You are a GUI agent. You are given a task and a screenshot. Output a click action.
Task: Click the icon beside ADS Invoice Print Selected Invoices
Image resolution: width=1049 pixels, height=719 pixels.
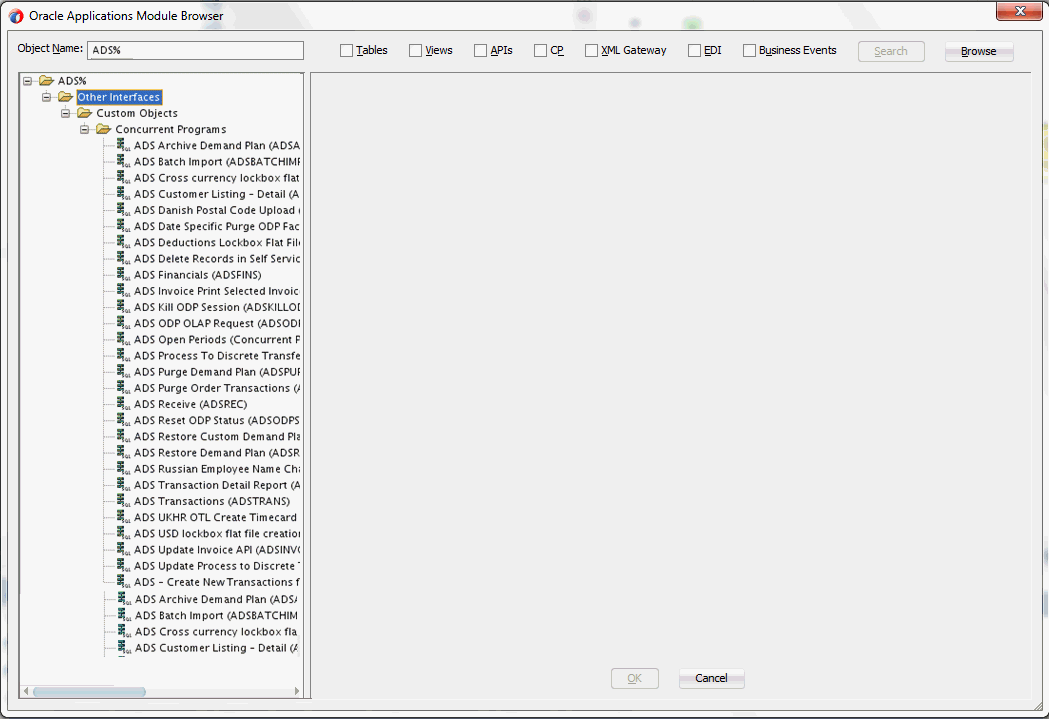coord(124,291)
